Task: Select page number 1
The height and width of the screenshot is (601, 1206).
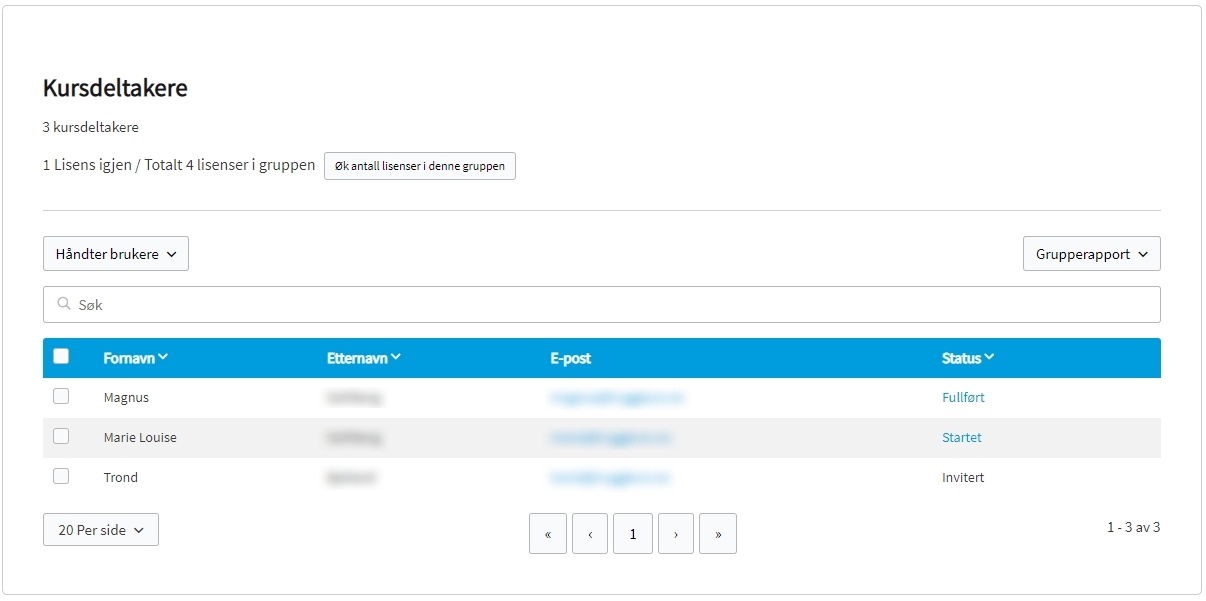Action: [633, 534]
